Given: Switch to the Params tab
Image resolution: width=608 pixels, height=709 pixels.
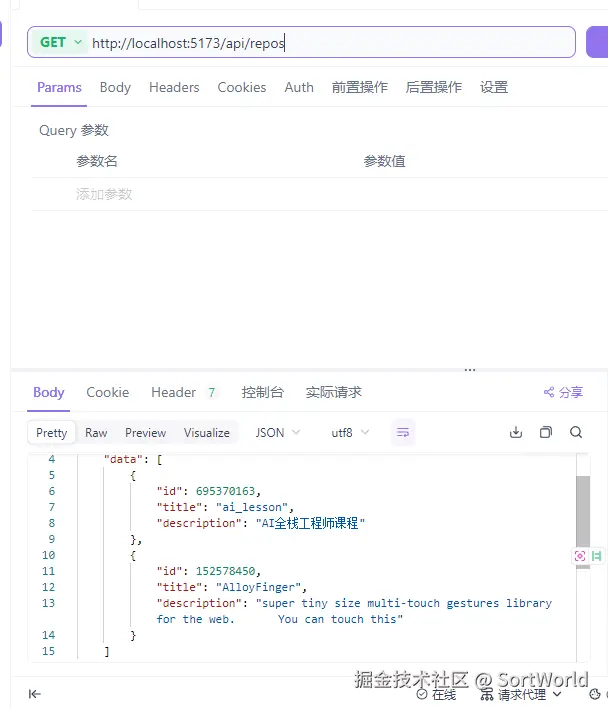Looking at the screenshot, I should [x=59, y=87].
